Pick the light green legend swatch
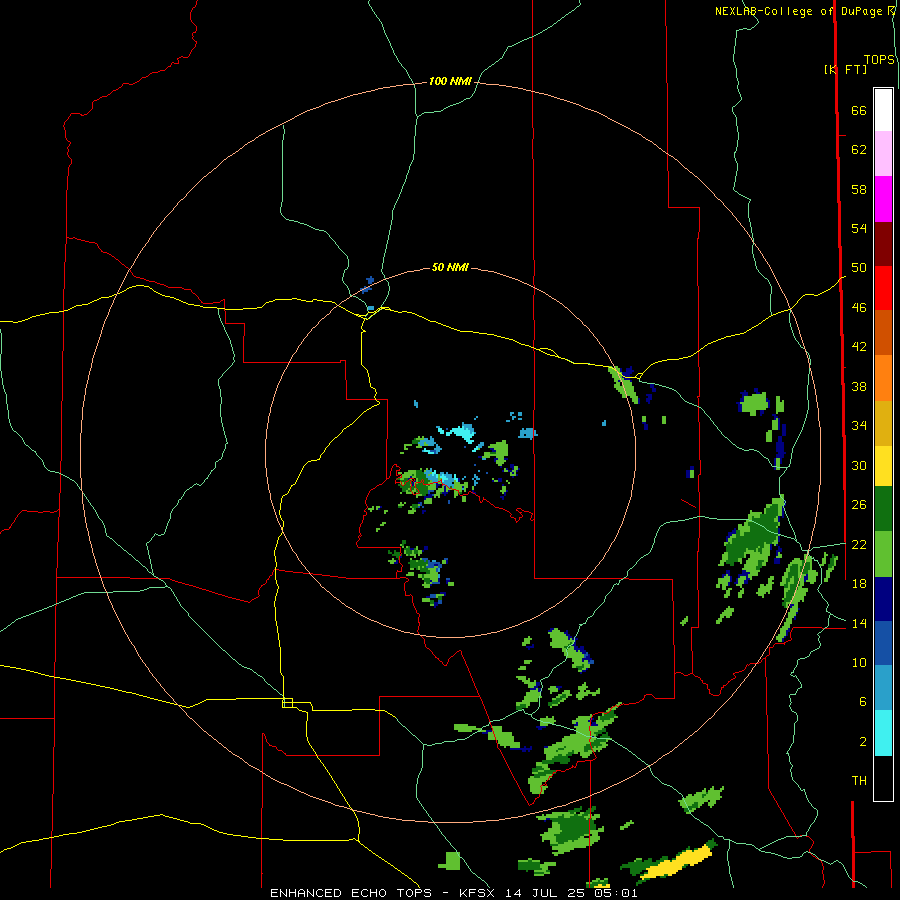Screen dimensions: 900x900 click(x=883, y=554)
